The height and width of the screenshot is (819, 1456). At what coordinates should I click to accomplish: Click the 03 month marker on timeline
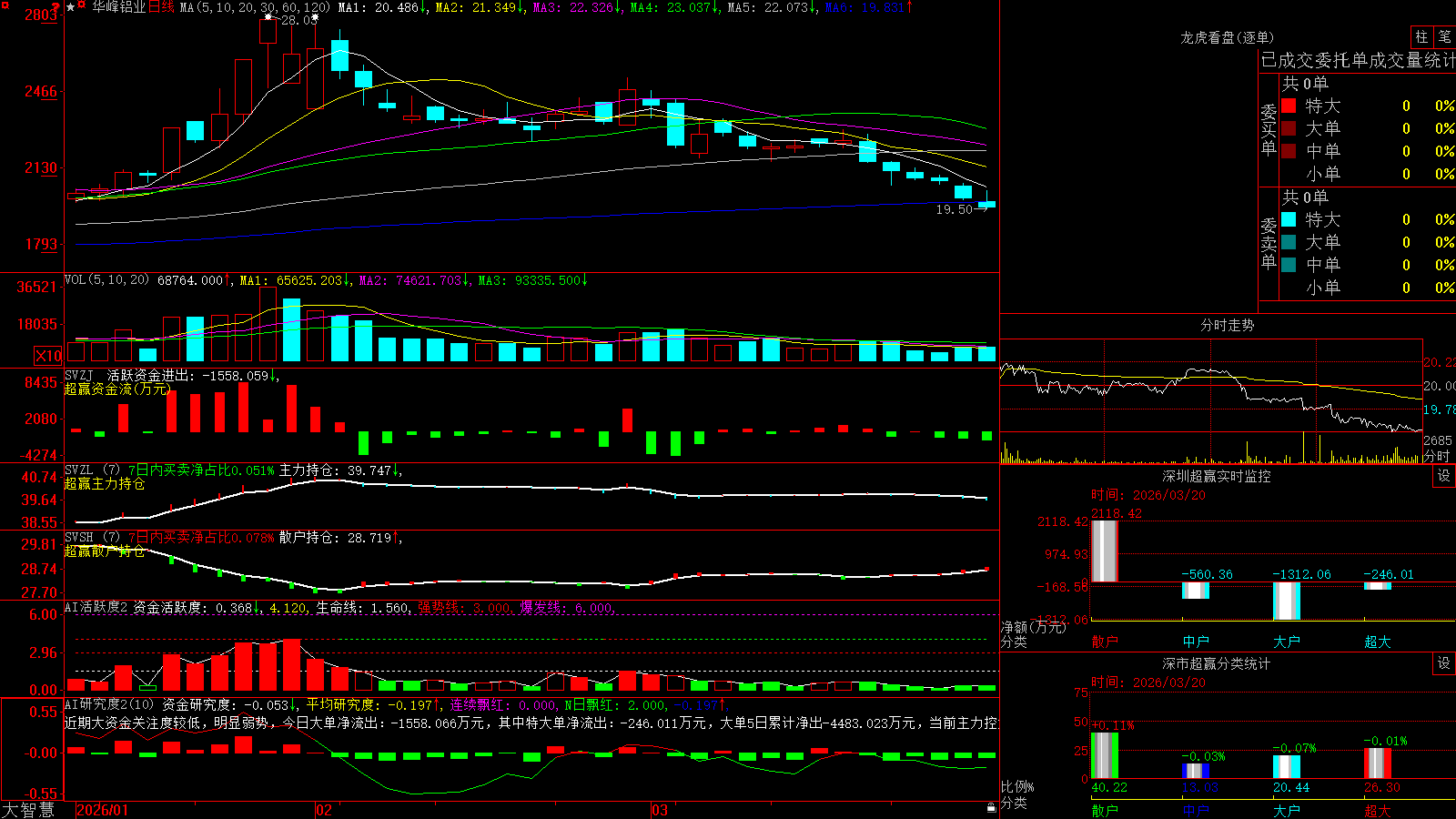pos(660,810)
